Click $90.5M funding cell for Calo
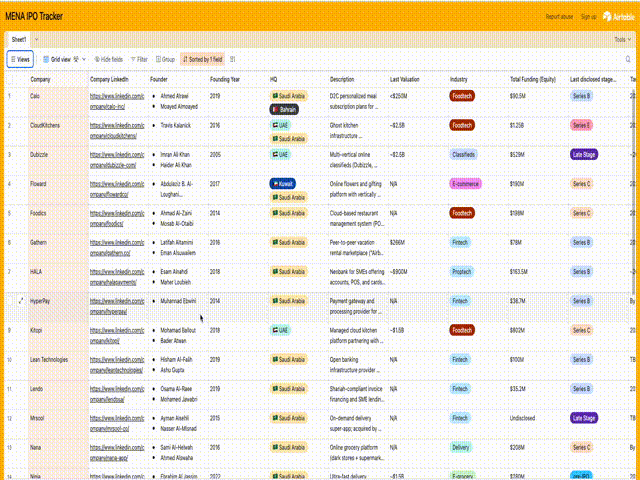 coord(538,102)
